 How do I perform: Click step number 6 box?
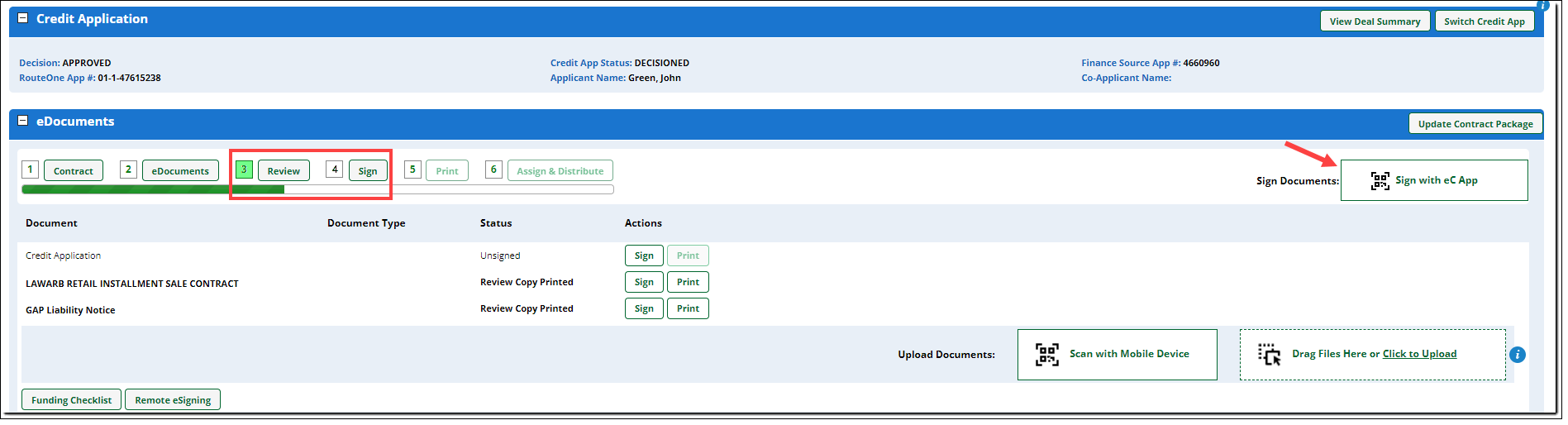(x=493, y=170)
